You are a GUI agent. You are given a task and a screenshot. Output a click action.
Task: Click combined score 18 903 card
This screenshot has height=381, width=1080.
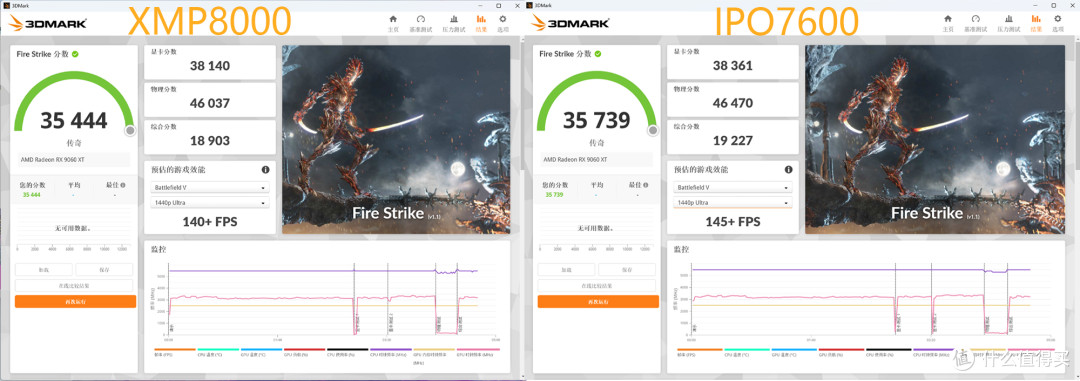[209, 136]
